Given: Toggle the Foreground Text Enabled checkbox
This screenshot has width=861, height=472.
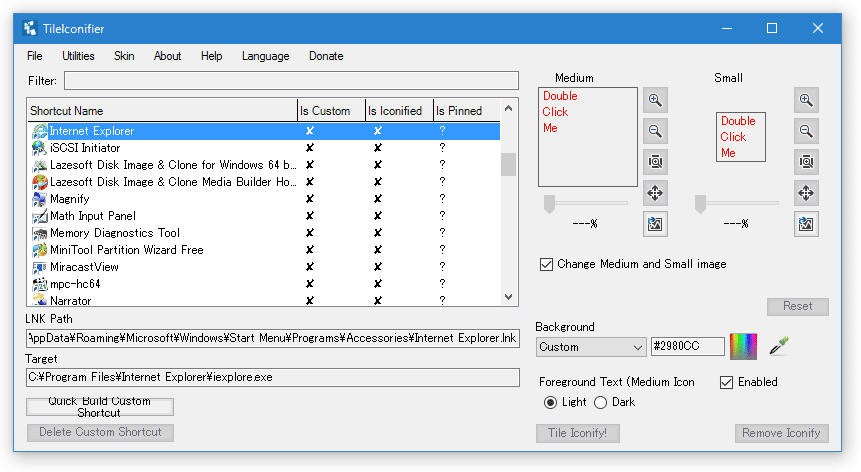Looking at the screenshot, I should click(726, 383).
